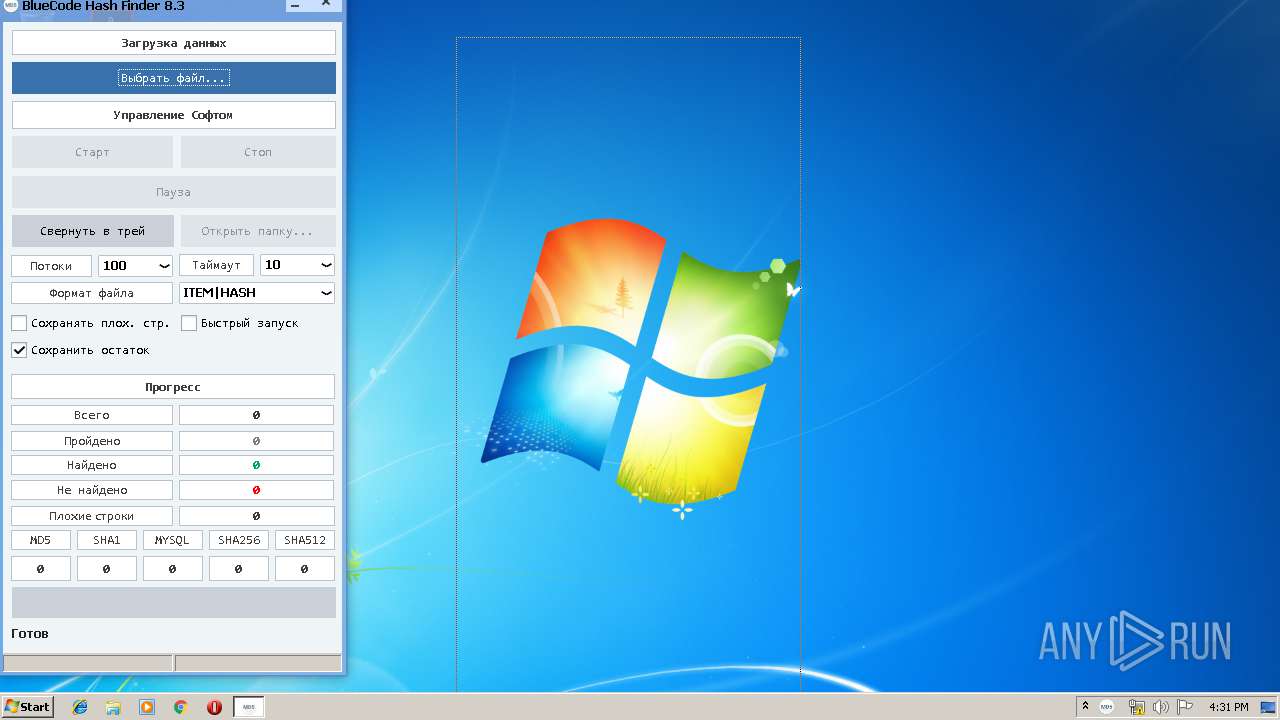Click the Пауза button
Image resolution: width=1280 pixels, height=720 pixels.
174,192
